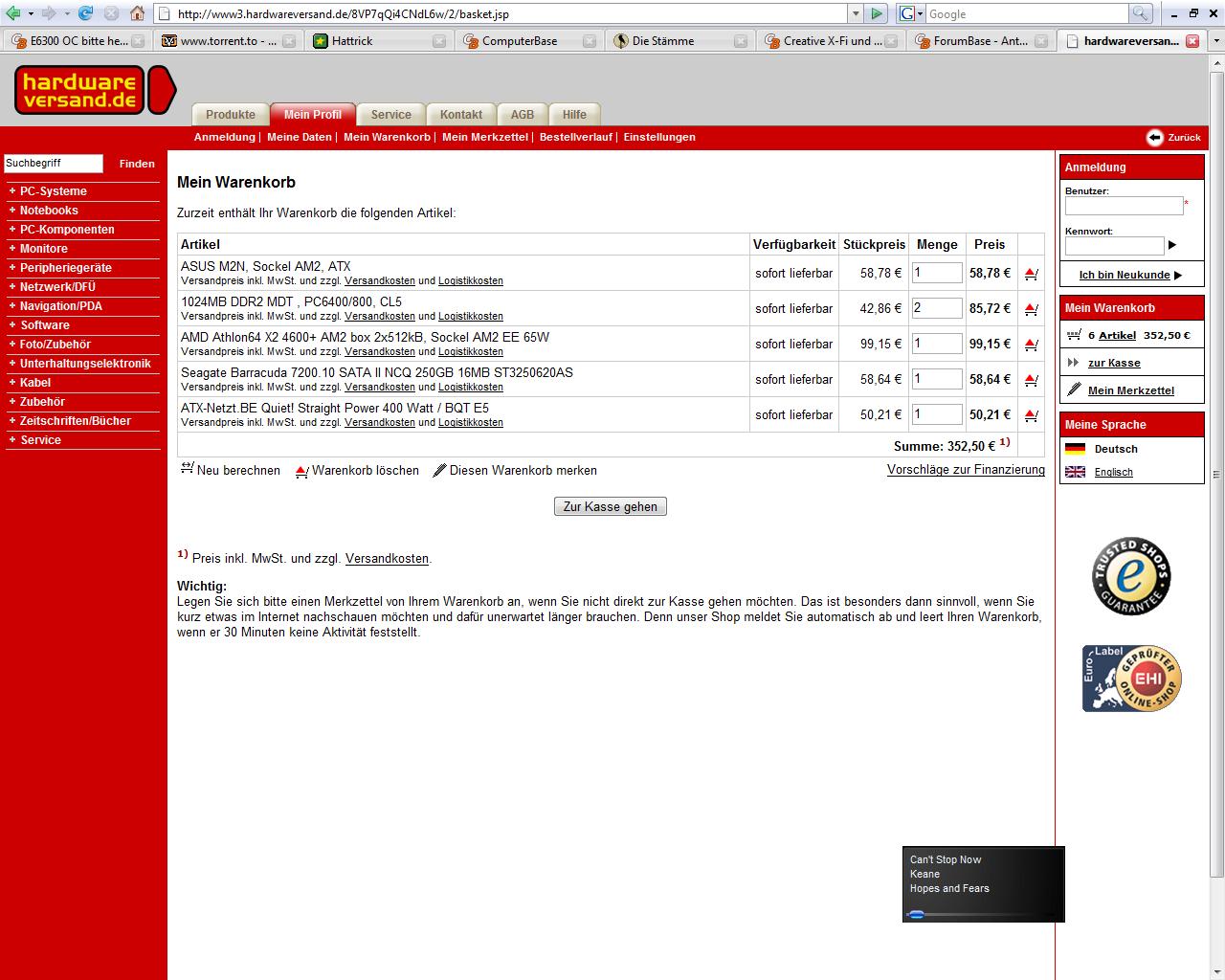The image size is (1225, 980).
Task: Click the Kennwort password field
Action: (x=1115, y=246)
